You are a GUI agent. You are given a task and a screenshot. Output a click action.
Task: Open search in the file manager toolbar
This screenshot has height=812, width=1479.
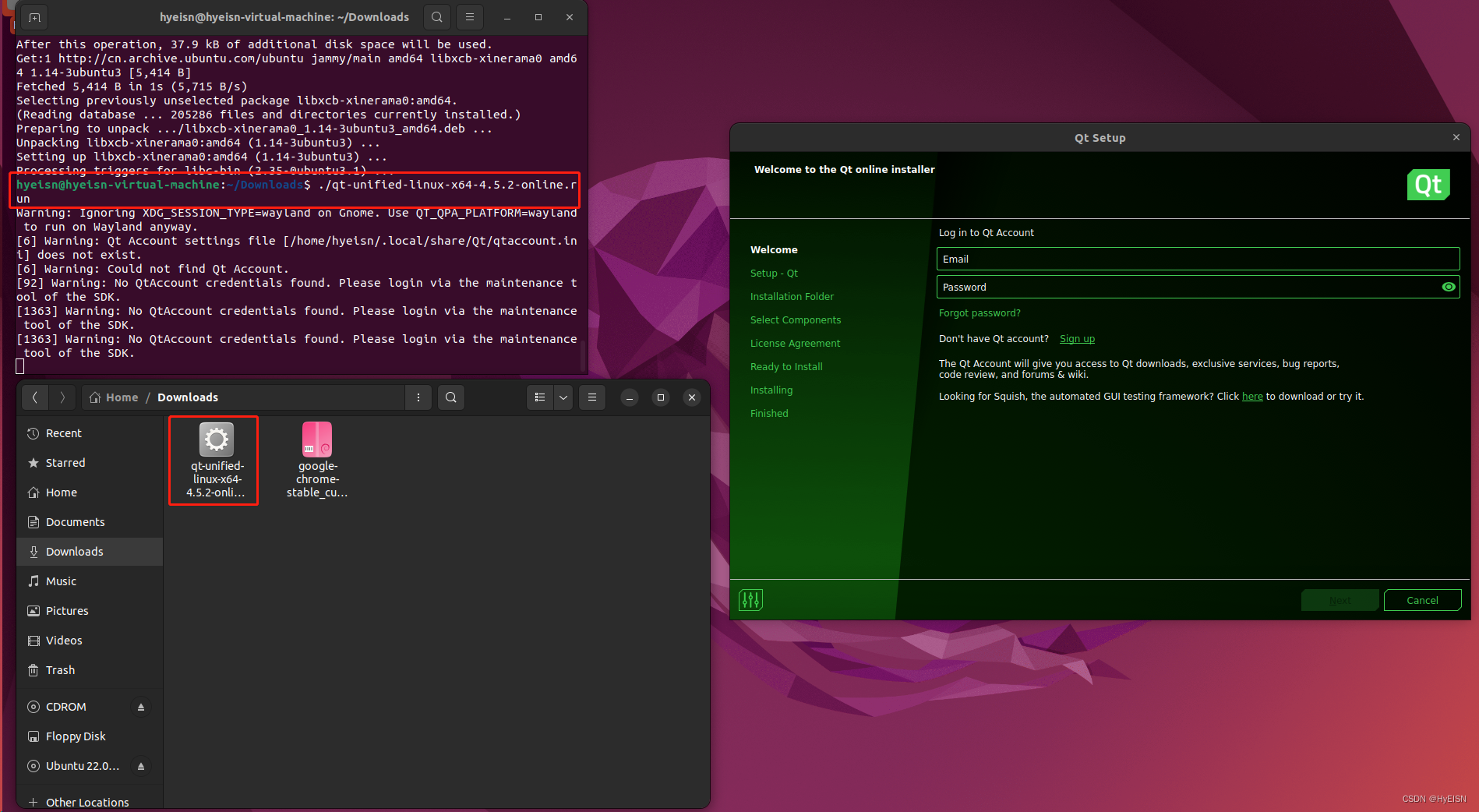pyautogui.click(x=450, y=397)
